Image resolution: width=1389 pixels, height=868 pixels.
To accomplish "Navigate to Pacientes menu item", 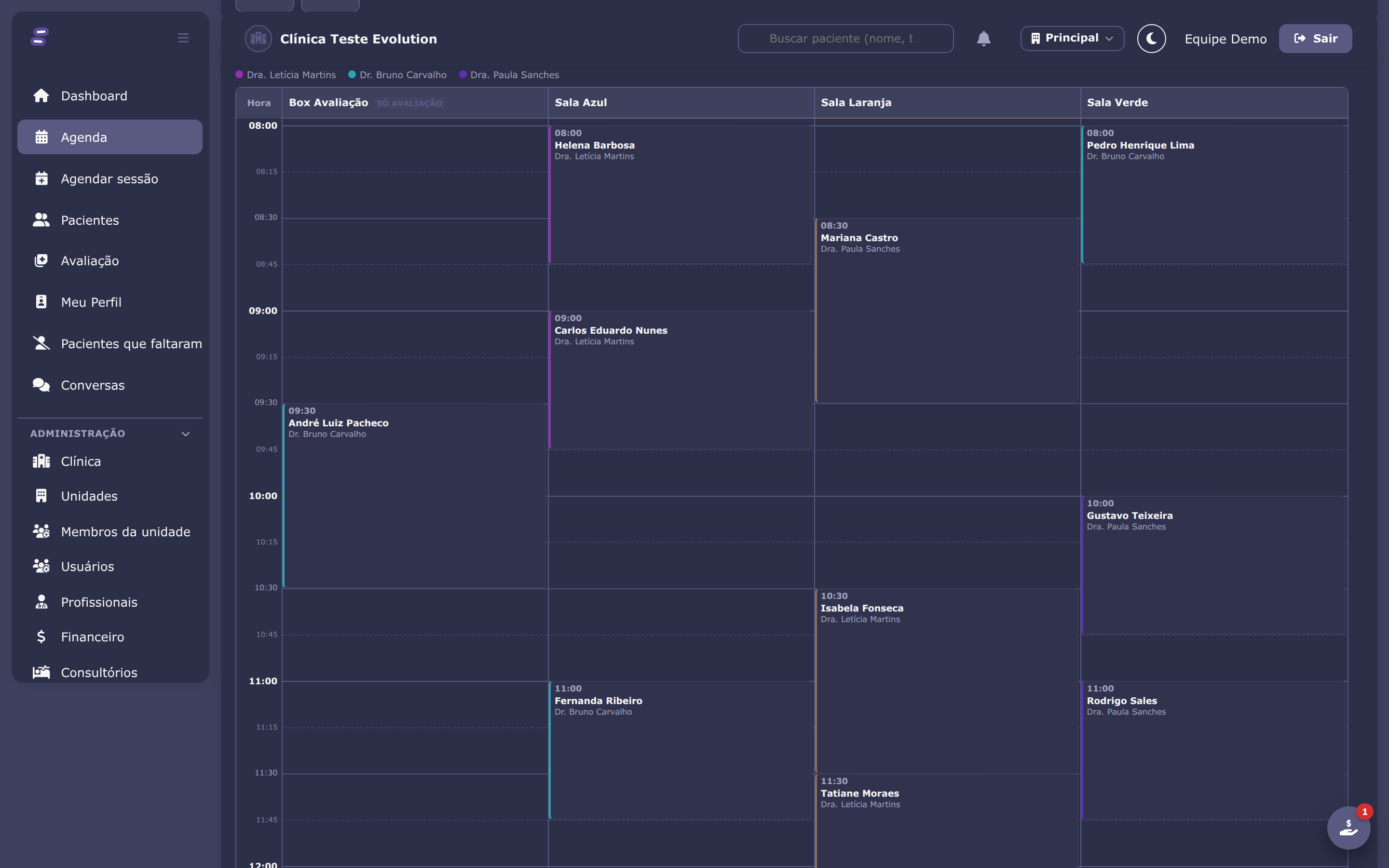I will click(109, 220).
